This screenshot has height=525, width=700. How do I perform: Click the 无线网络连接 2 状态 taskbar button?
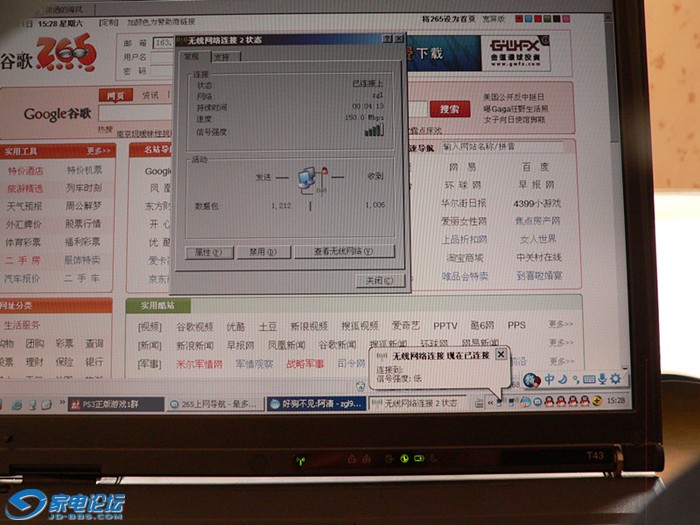(x=417, y=403)
